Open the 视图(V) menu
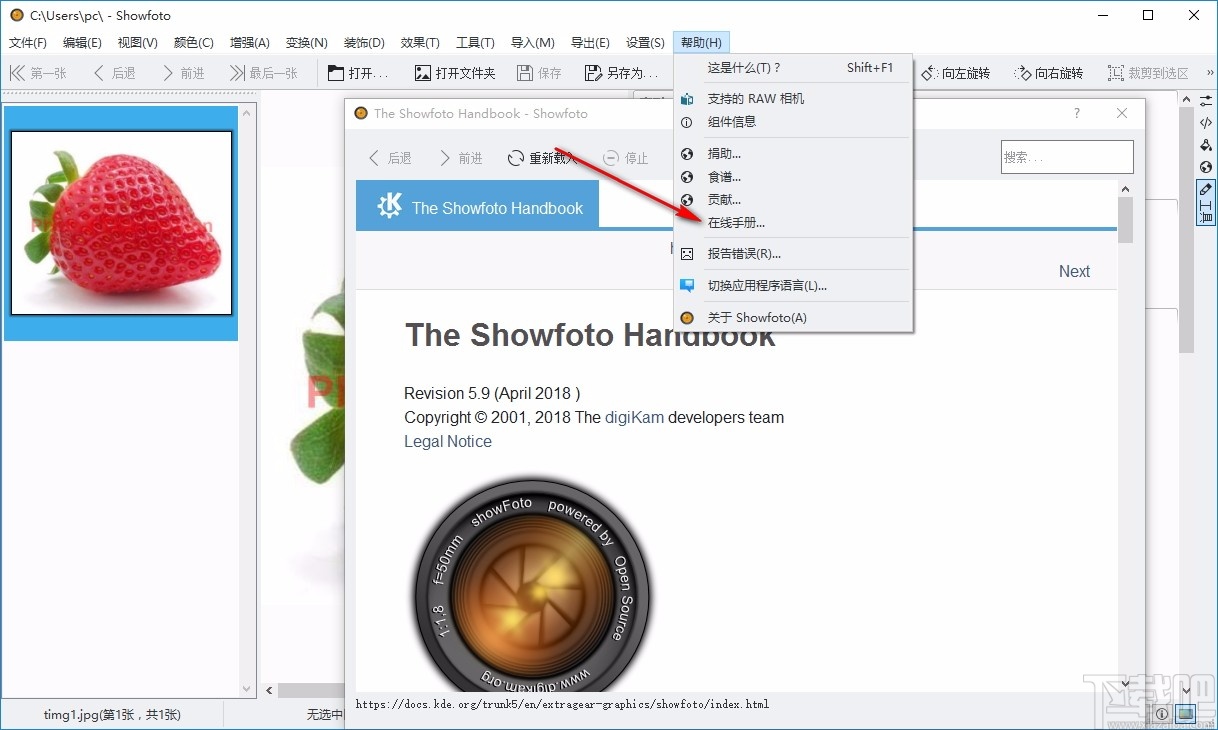The image size is (1218, 730). coord(137,43)
